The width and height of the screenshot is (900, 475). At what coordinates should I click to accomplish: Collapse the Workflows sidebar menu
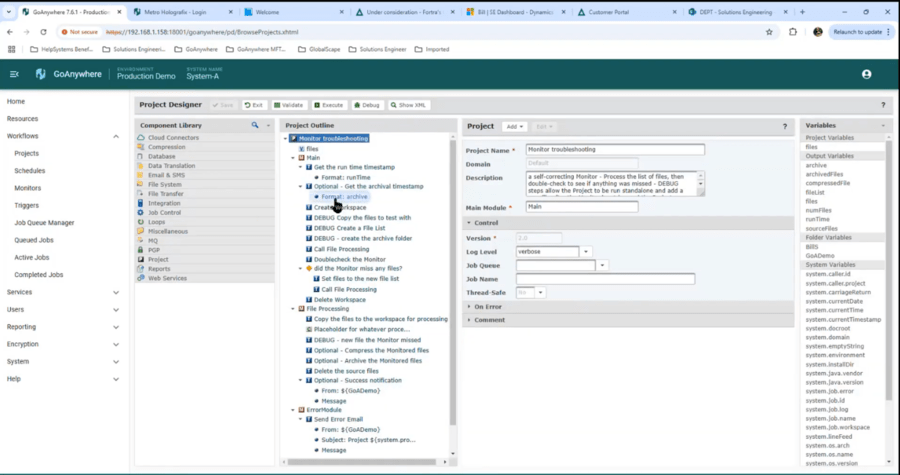pos(116,136)
